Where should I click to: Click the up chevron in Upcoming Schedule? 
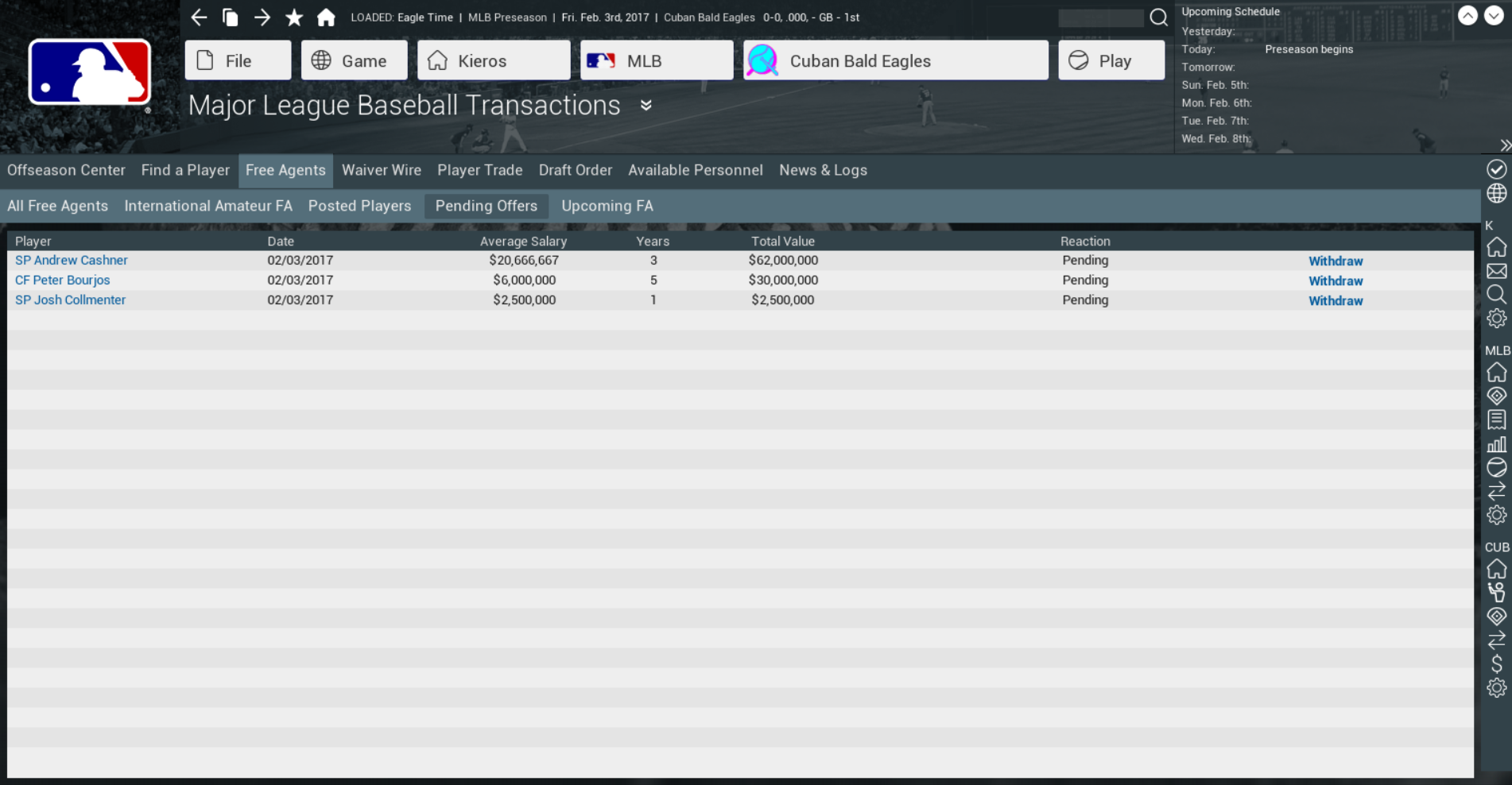pos(1467,15)
